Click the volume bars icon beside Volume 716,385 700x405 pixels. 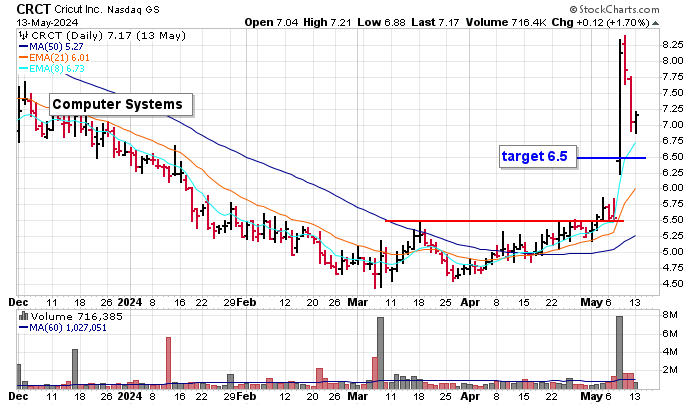tap(23, 317)
